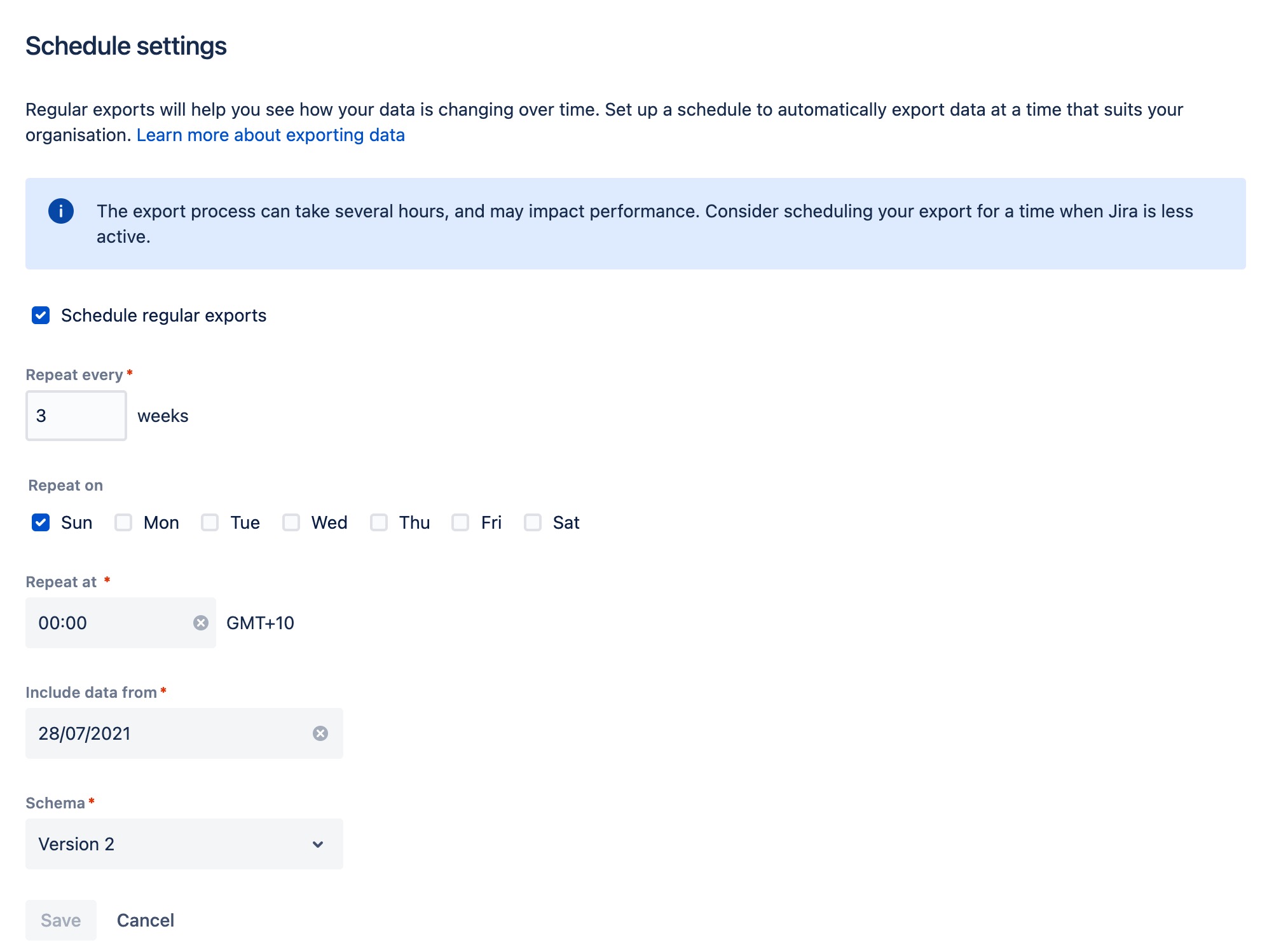Uncheck the Sun day checkbox
The height and width of the screenshot is (952, 1288).
41,522
